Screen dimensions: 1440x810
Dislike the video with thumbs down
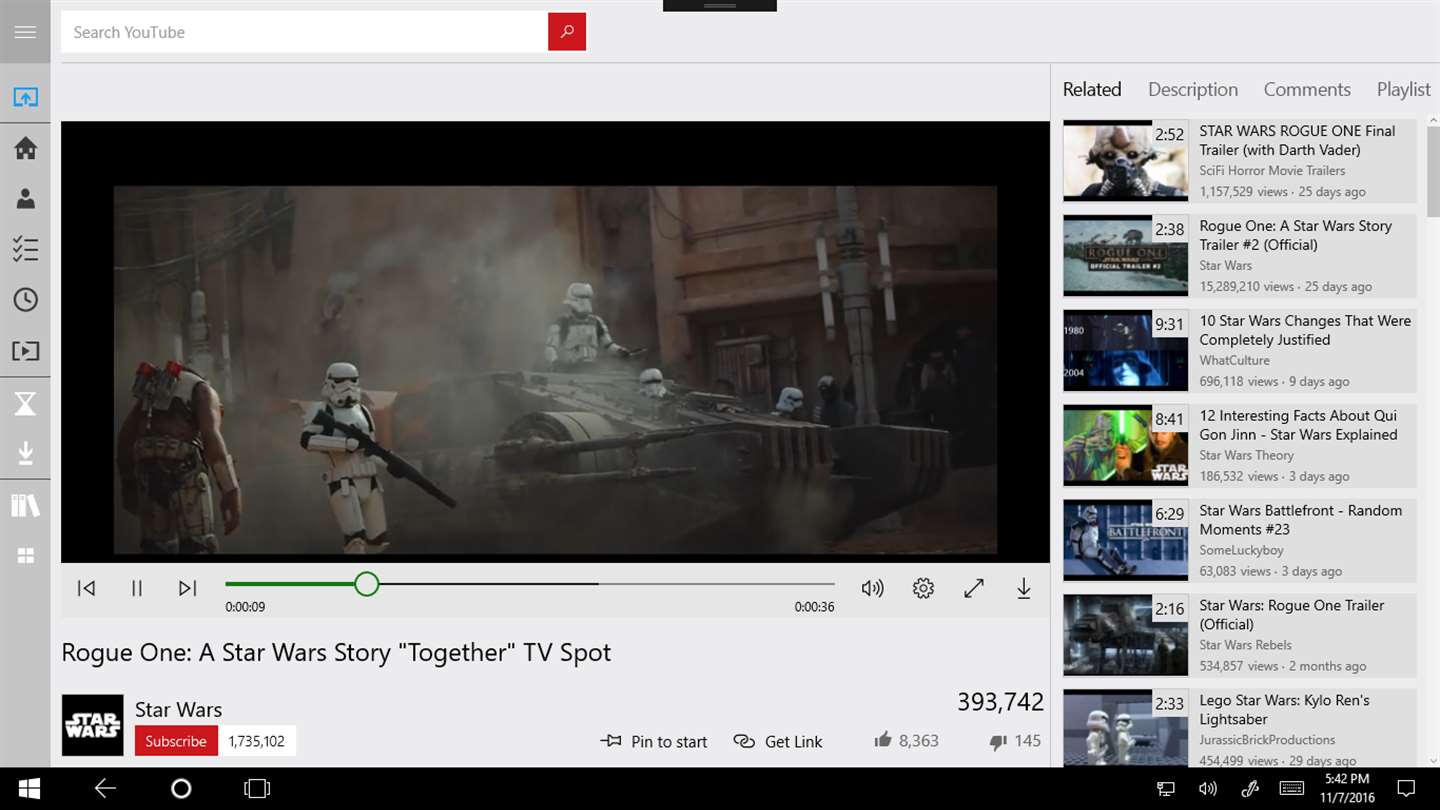pos(998,741)
